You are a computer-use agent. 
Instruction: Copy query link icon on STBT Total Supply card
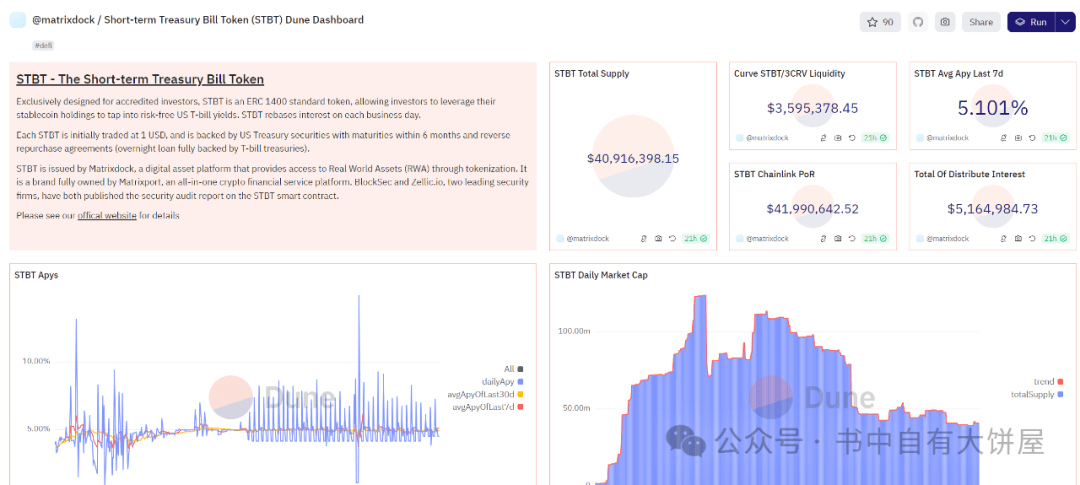643,238
